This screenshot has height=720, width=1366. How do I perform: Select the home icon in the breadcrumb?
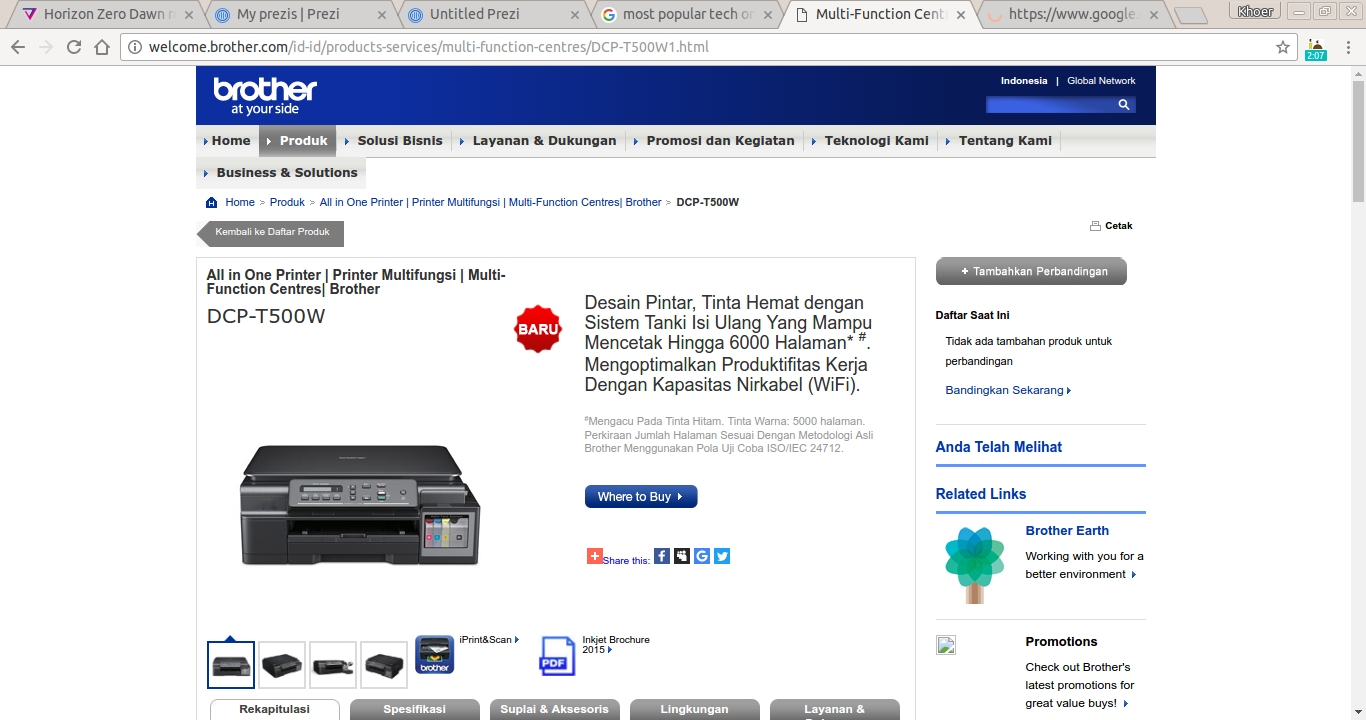click(x=212, y=202)
